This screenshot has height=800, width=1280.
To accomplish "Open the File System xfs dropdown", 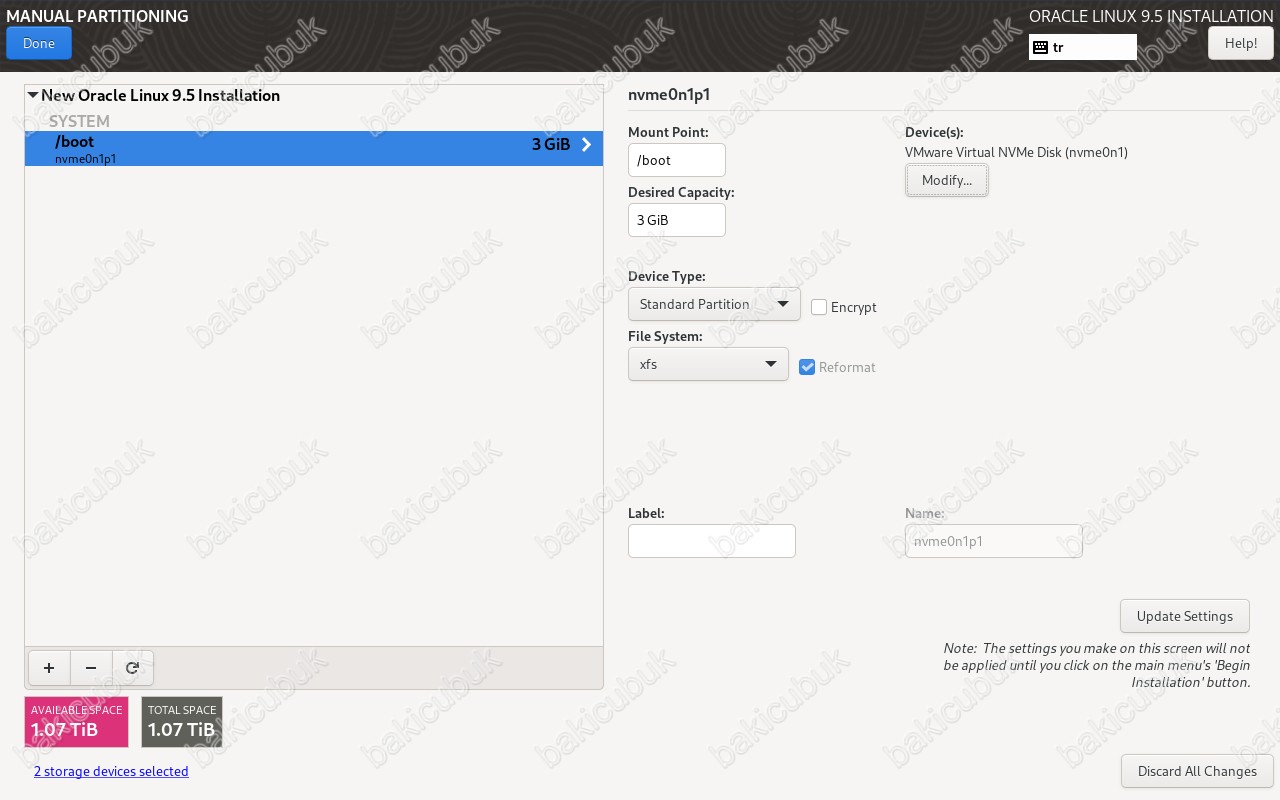I will pos(708,364).
